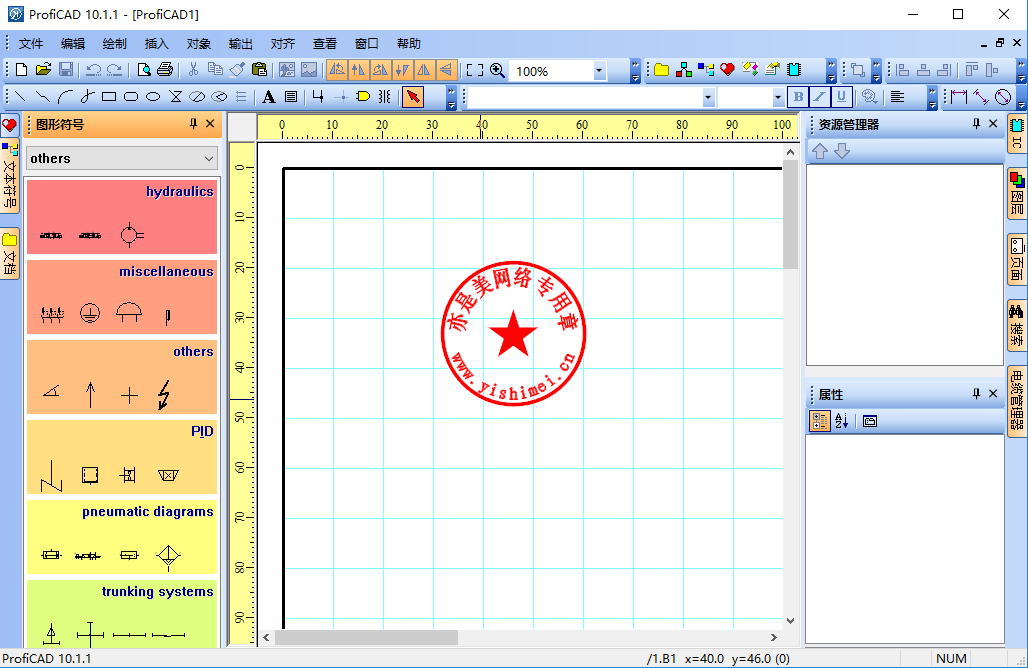Cut selection with scissors icon

193,70
